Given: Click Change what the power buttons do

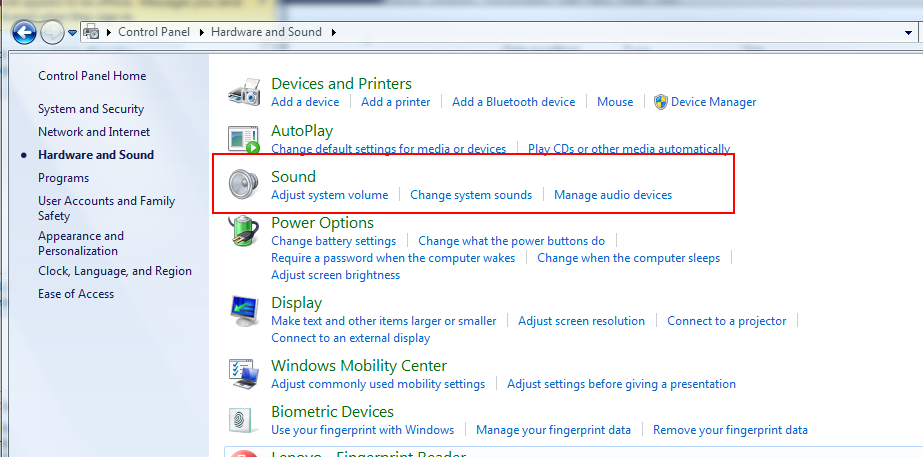Looking at the screenshot, I should tap(512, 241).
